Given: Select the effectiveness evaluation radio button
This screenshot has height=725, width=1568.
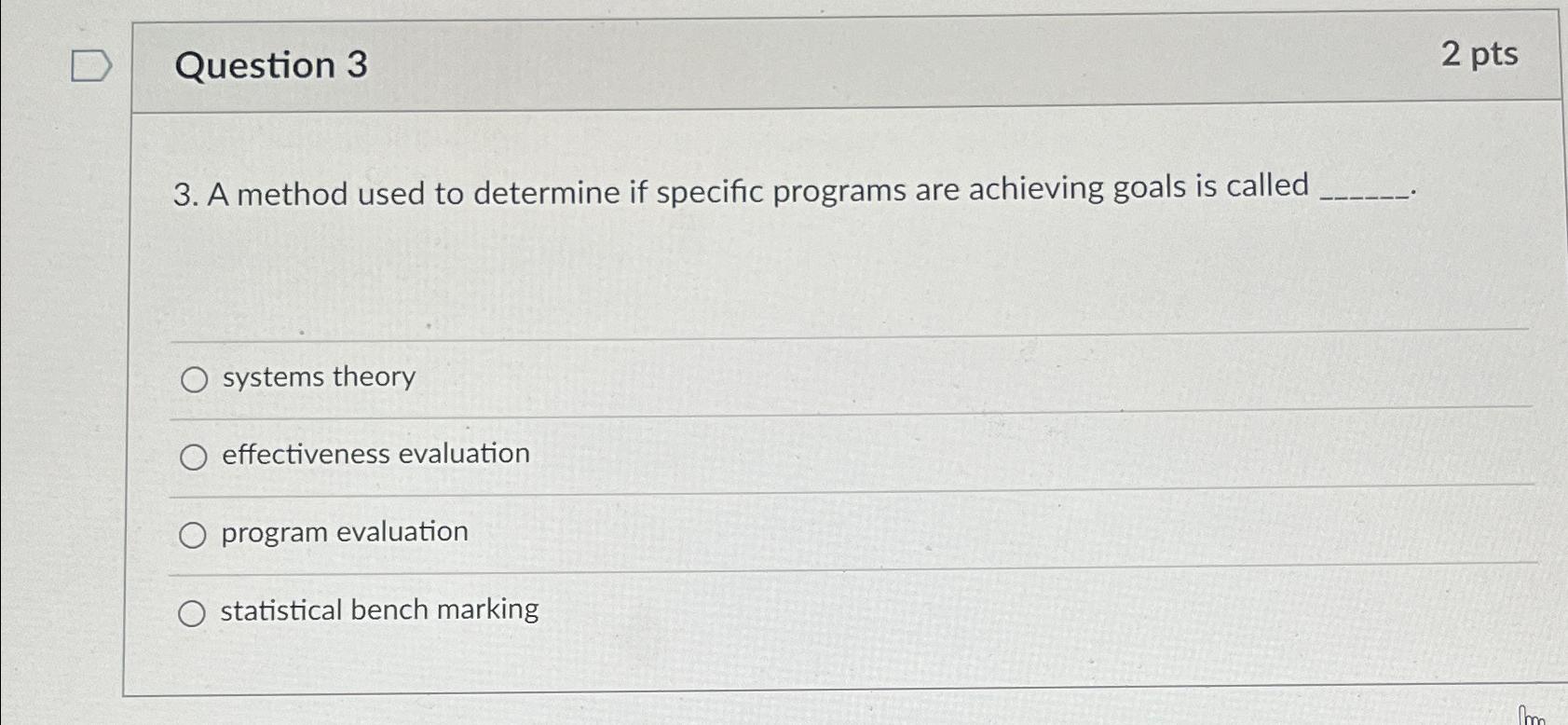Looking at the screenshot, I should click(x=195, y=457).
